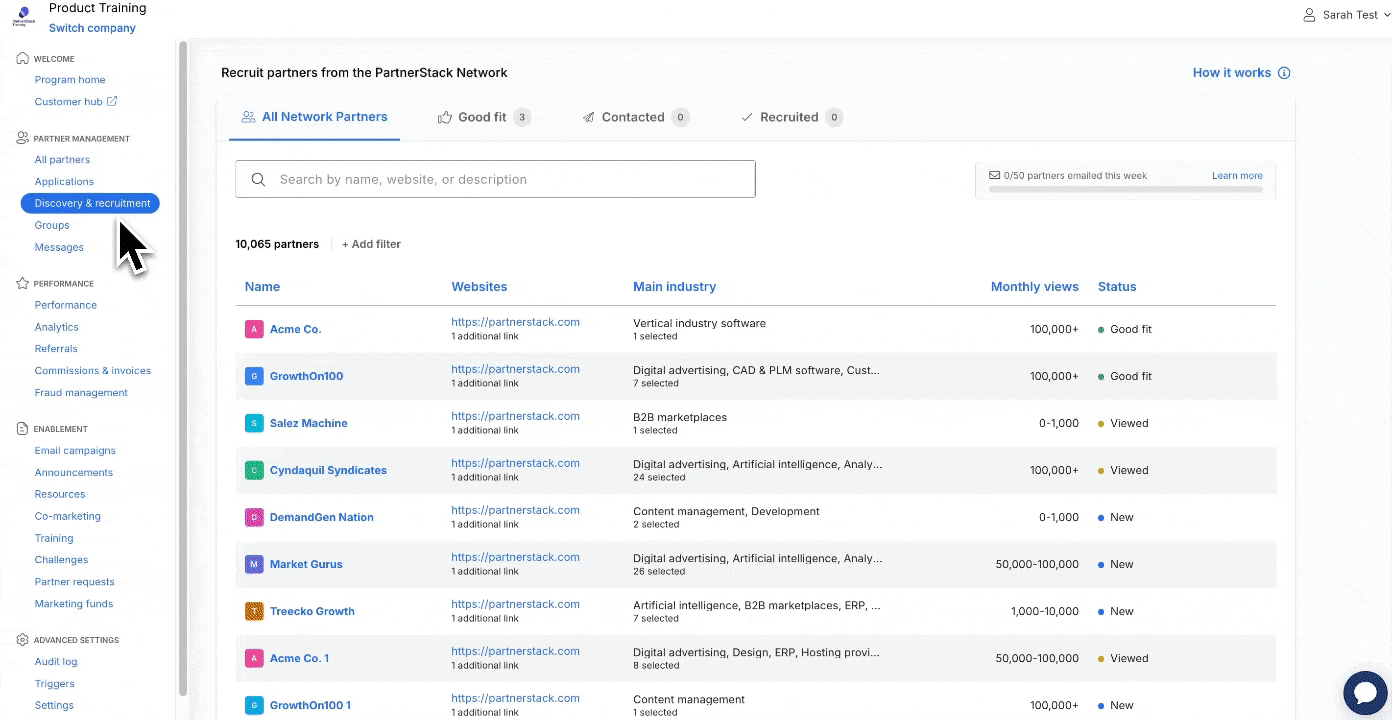Viewport: 1392px width, 720px height.
Task: Click the info icon beside How it works
Action: (1284, 73)
